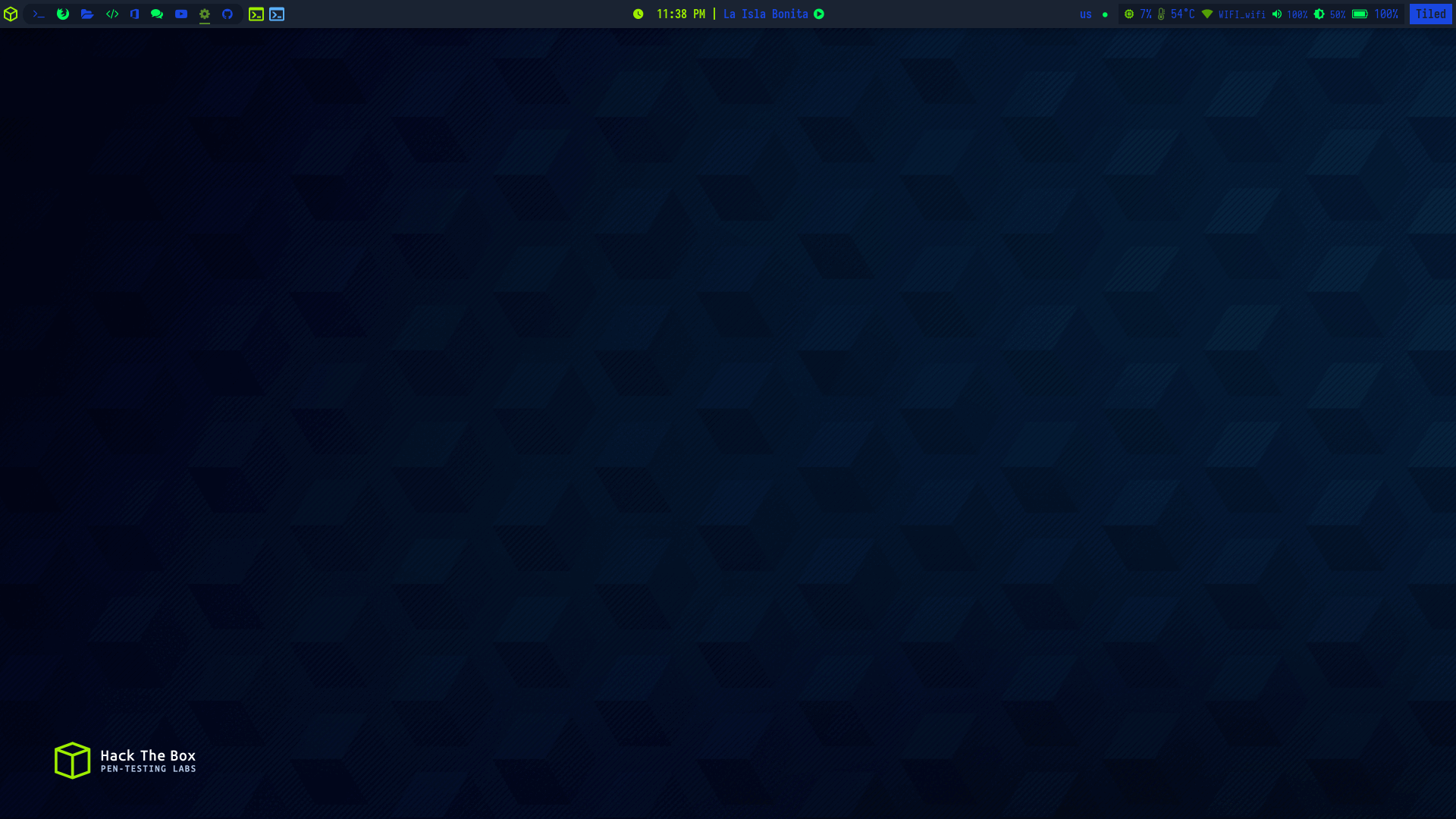Select the code editor workspace icon
The image size is (1456, 819).
tap(112, 14)
